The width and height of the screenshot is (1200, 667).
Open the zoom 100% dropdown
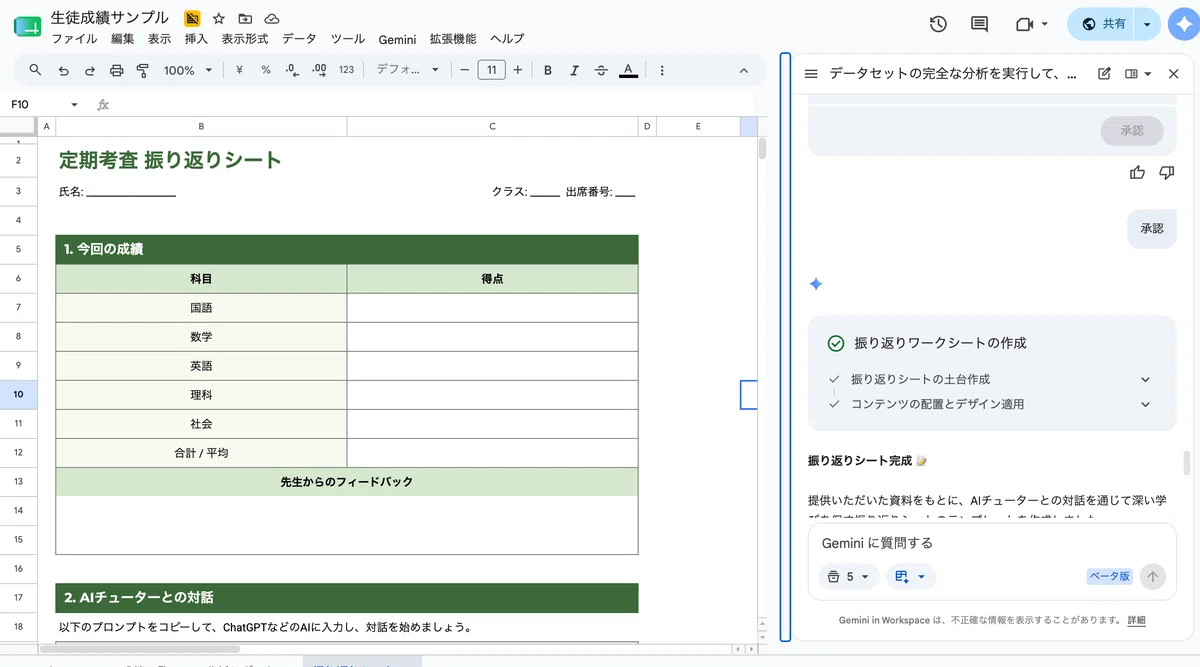click(188, 70)
